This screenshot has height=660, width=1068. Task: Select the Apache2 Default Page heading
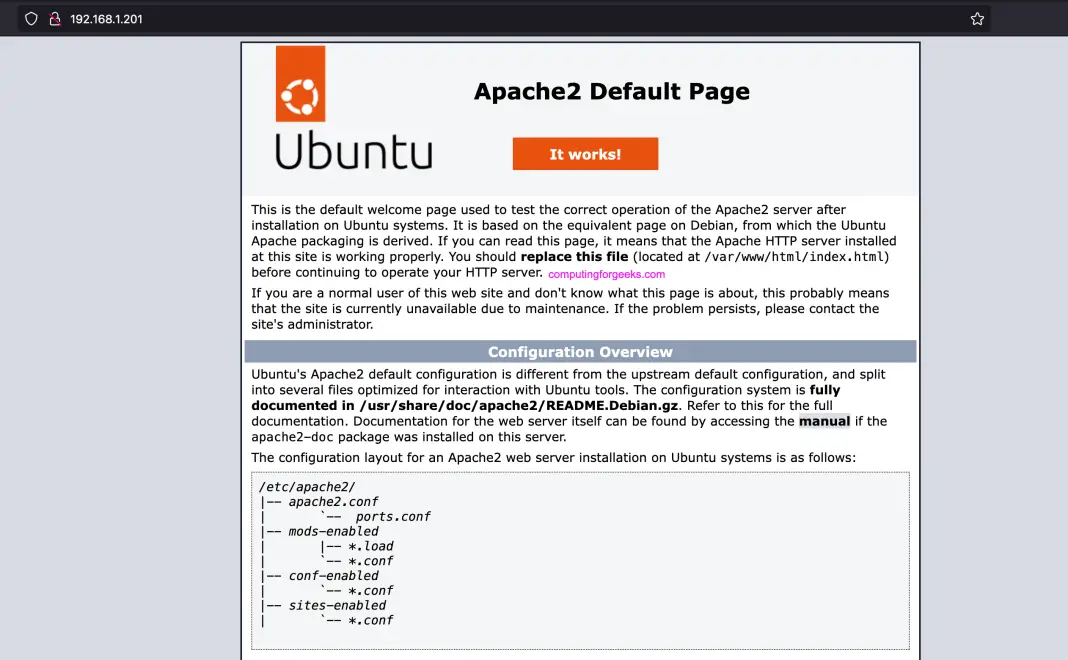coord(611,91)
